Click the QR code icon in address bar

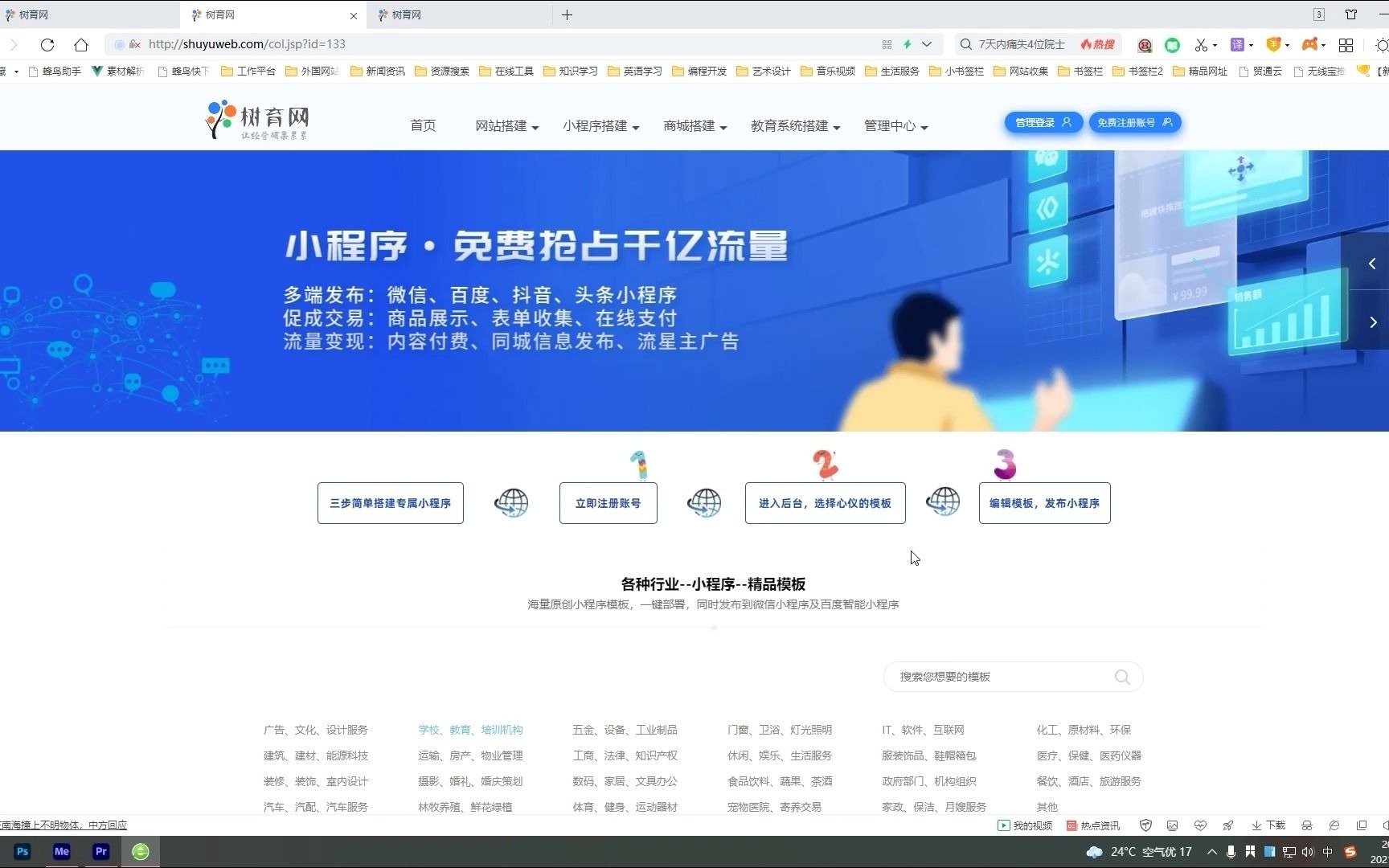point(887,44)
